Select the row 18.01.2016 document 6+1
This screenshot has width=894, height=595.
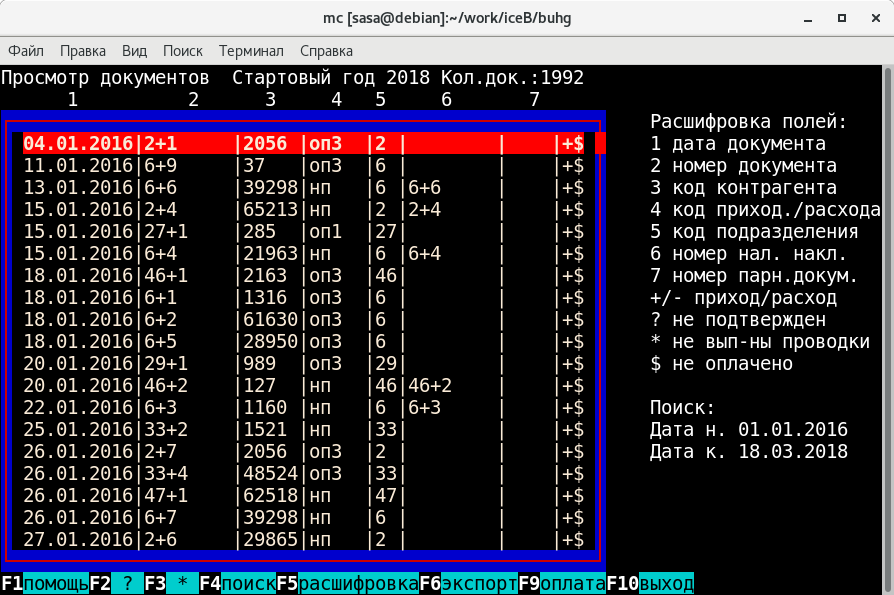click(x=303, y=298)
